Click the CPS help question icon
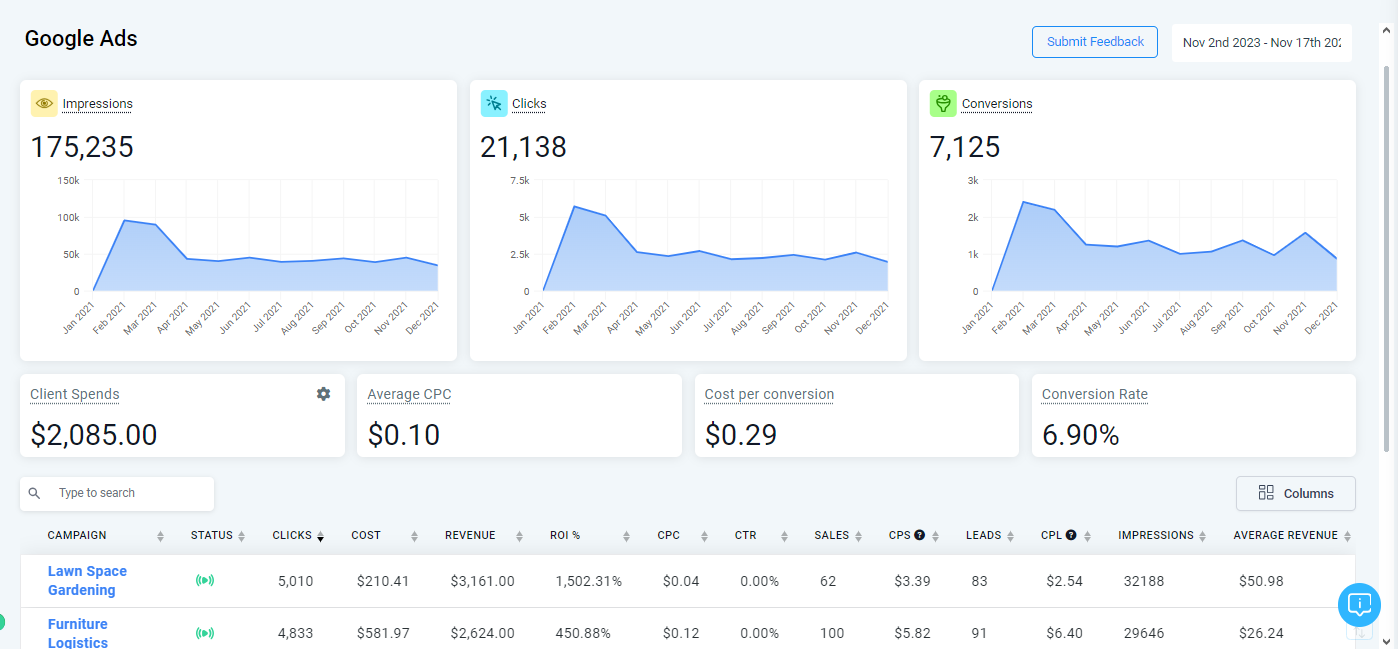 click(920, 535)
